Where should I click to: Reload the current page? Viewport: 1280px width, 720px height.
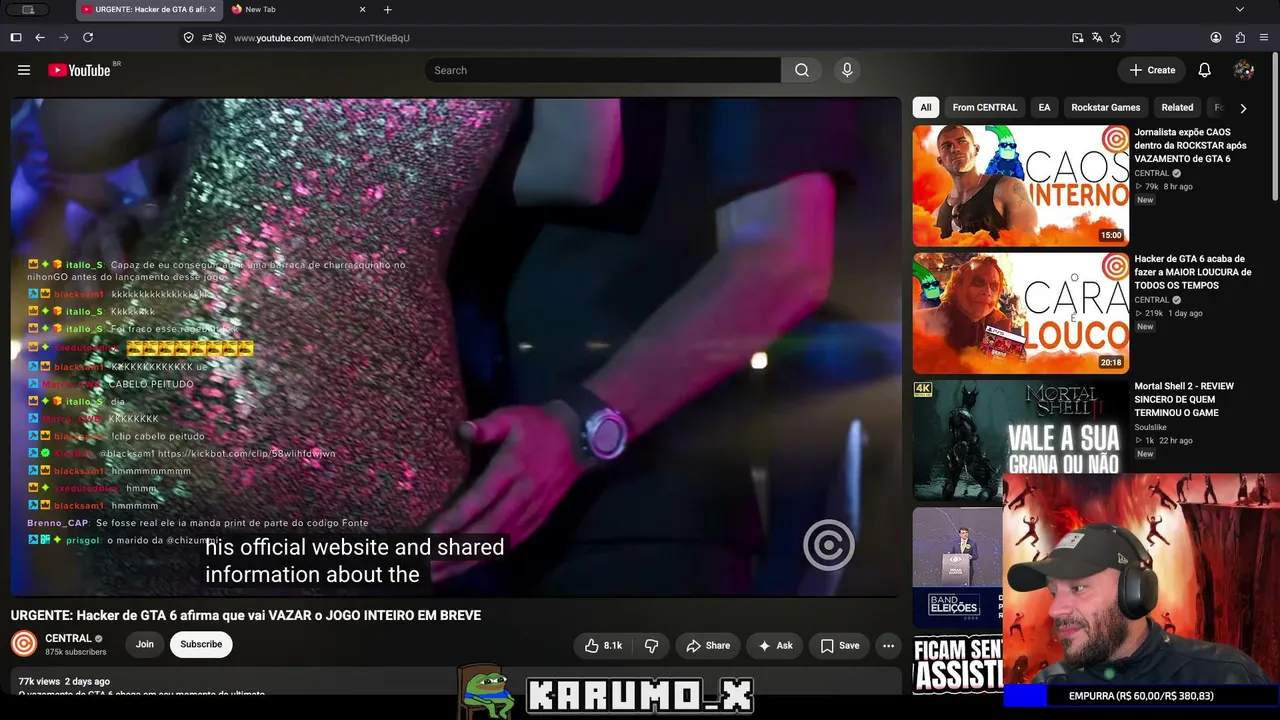[x=88, y=37]
